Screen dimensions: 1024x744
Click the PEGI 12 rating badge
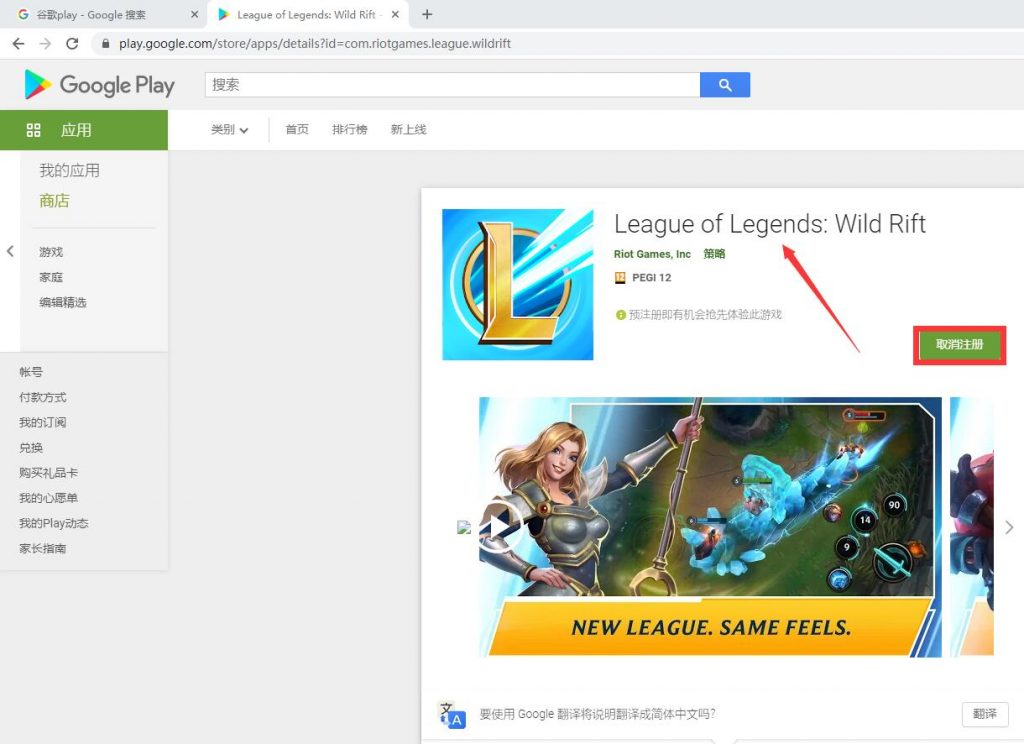coord(643,278)
